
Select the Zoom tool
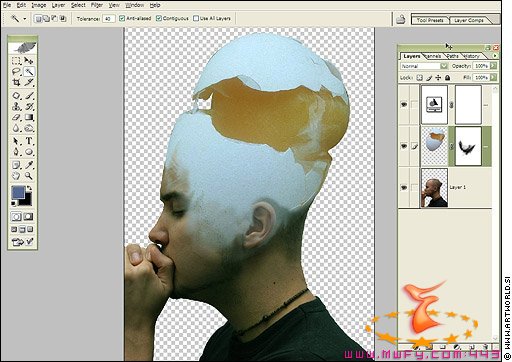click(29, 176)
